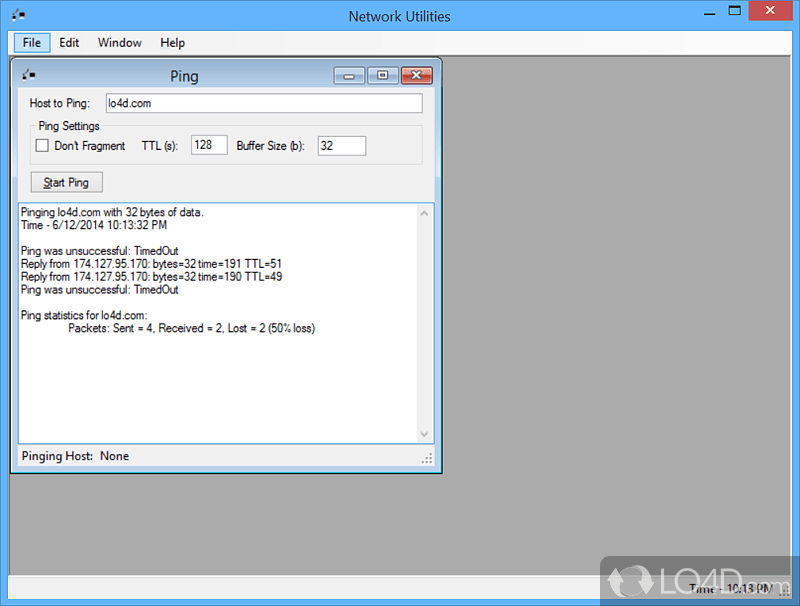Focus the TTL value field showing 128

pyautogui.click(x=209, y=145)
